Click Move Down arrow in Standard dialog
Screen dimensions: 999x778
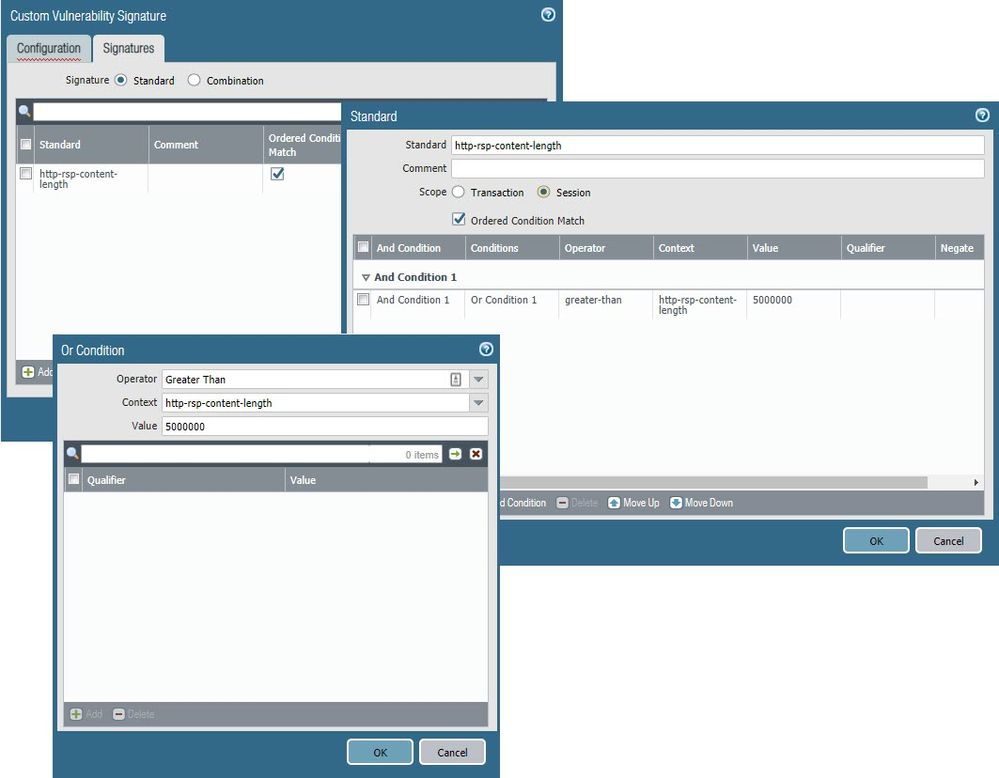click(676, 503)
